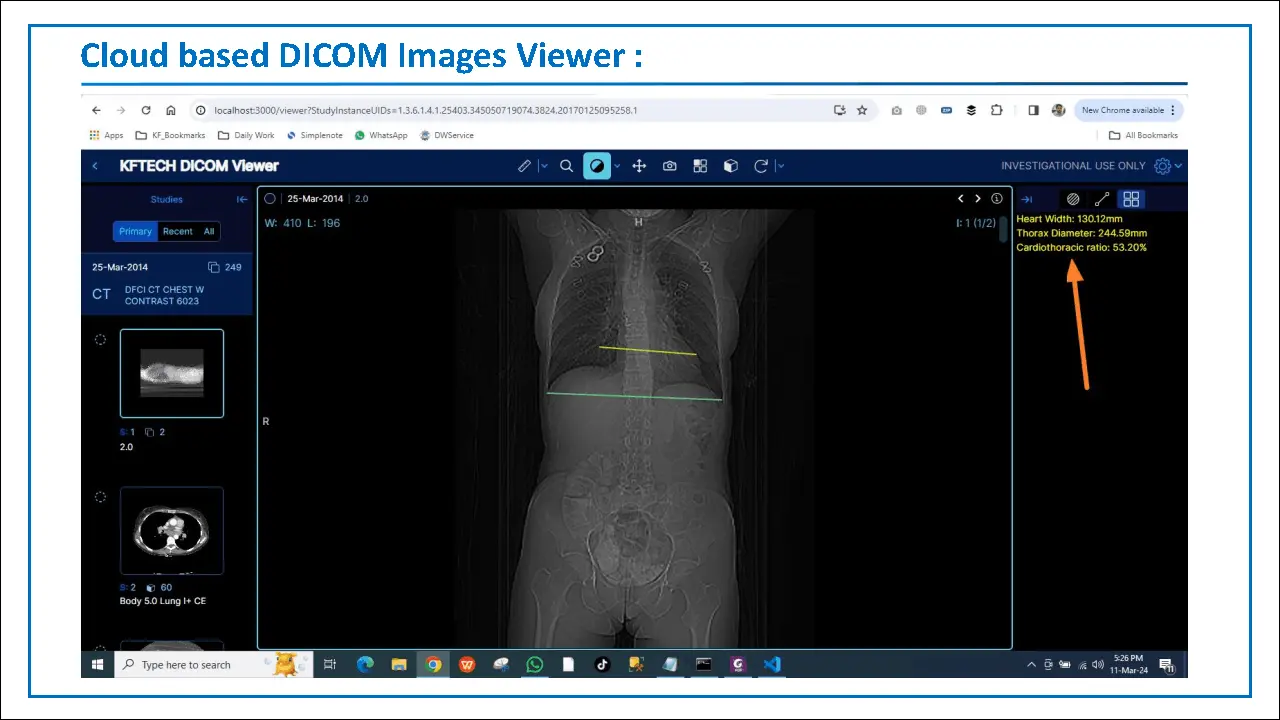Select the Pan move tool
1280x720 pixels.
pos(639,166)
